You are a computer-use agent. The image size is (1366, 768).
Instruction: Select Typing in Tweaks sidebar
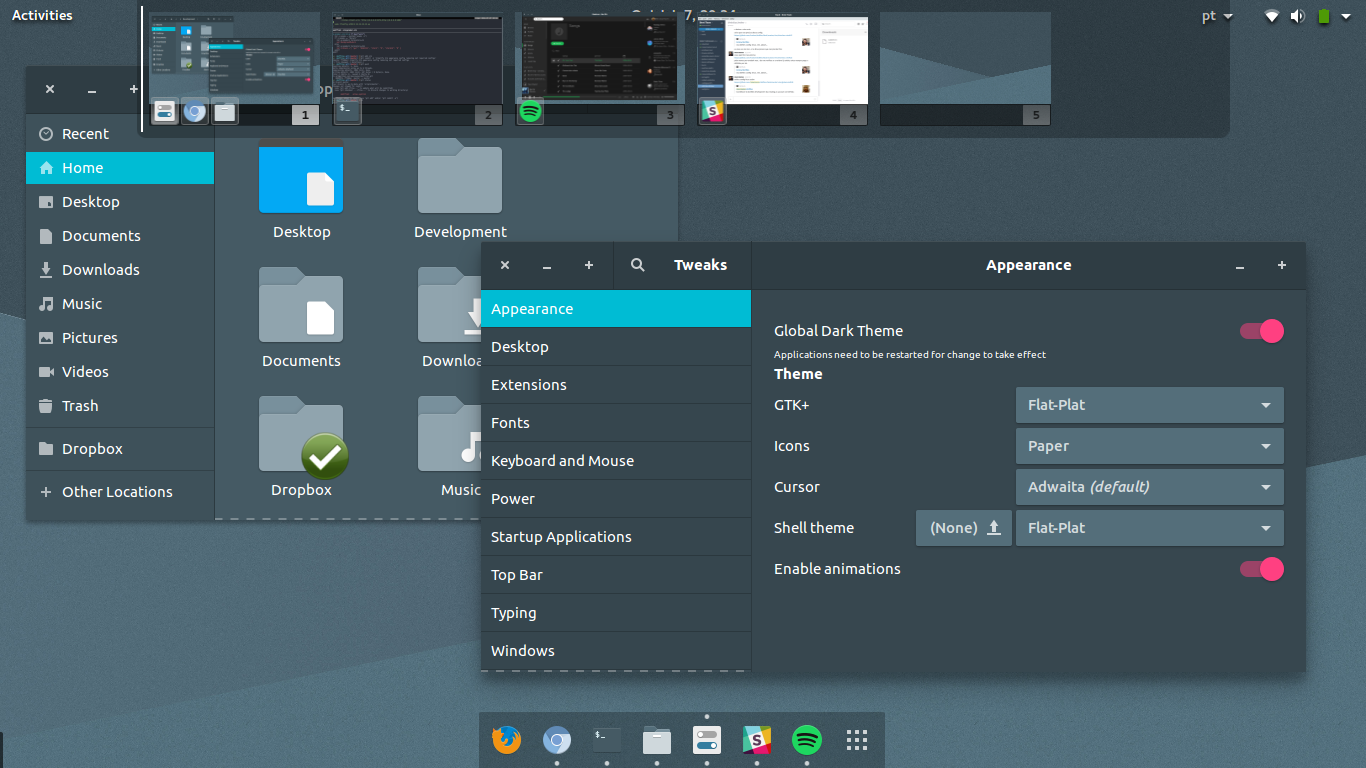[x=616, y=613]
